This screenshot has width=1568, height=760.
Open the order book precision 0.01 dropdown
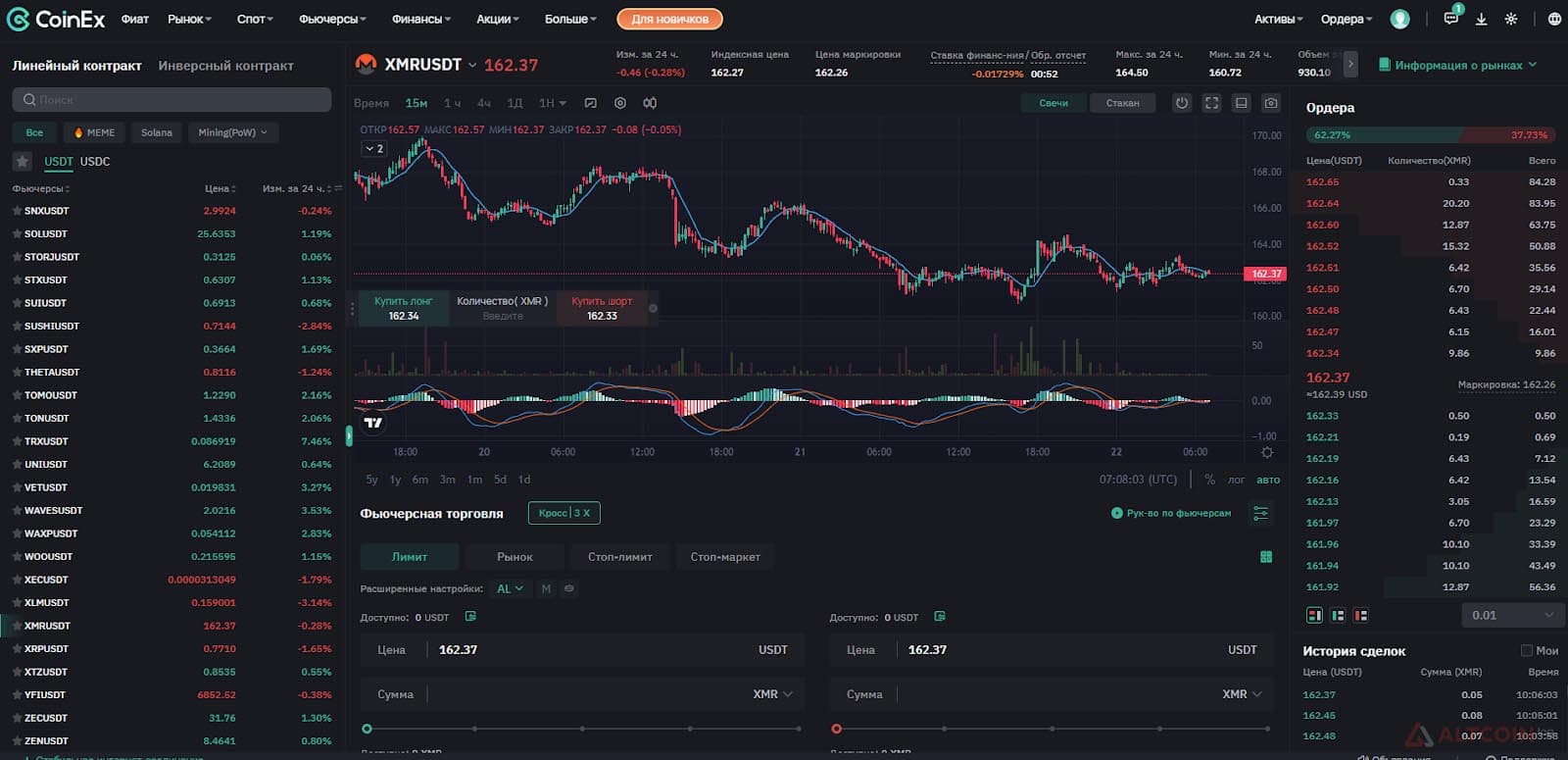(1512, 615)
